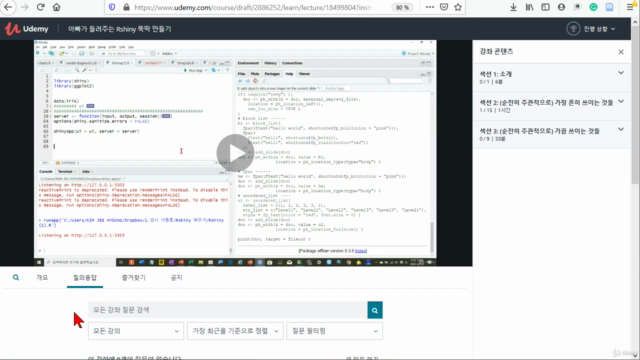Expand 섹션 2 가장 흔히 쓰이는 것들

click(551, 105)
